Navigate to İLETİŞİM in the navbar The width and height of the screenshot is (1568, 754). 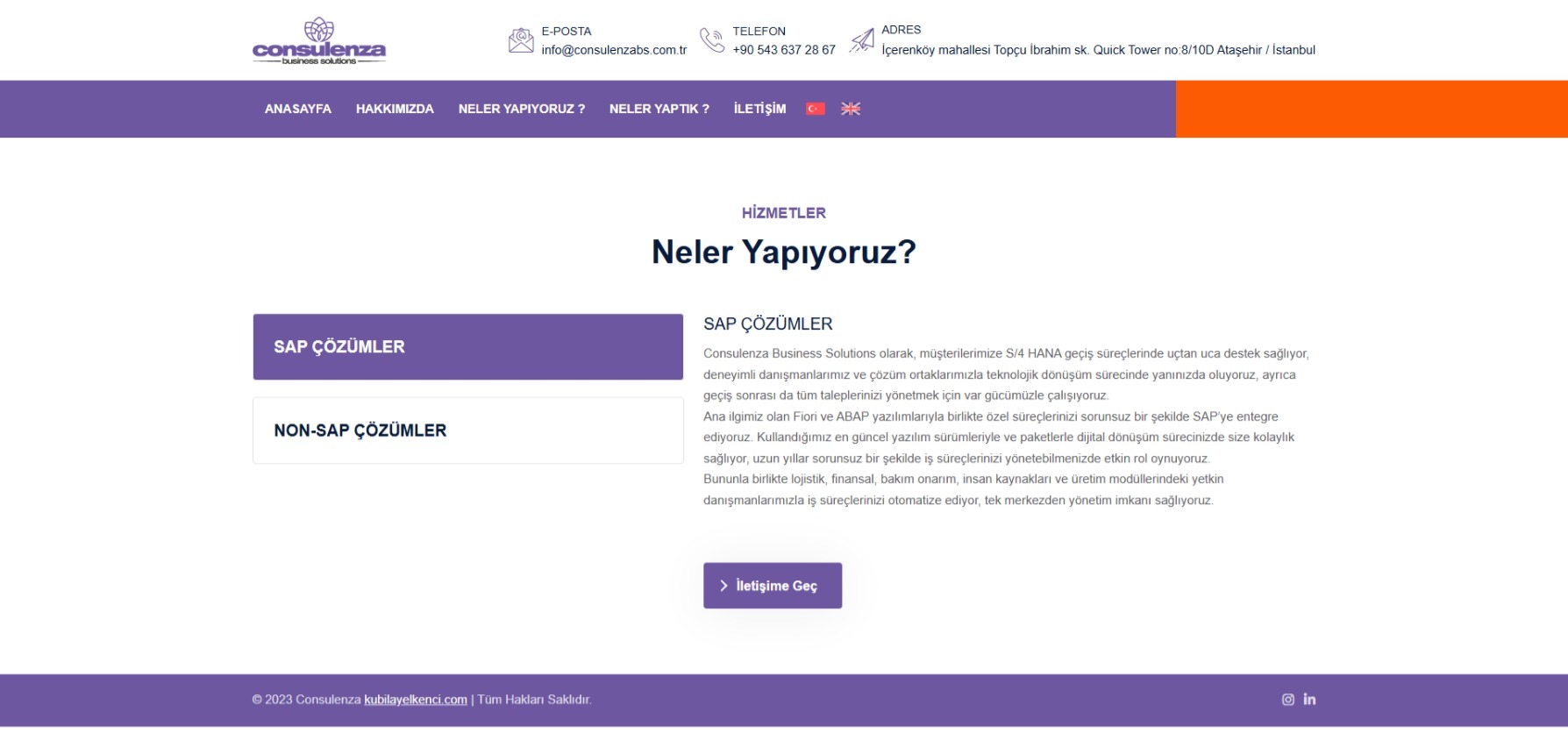759,109
